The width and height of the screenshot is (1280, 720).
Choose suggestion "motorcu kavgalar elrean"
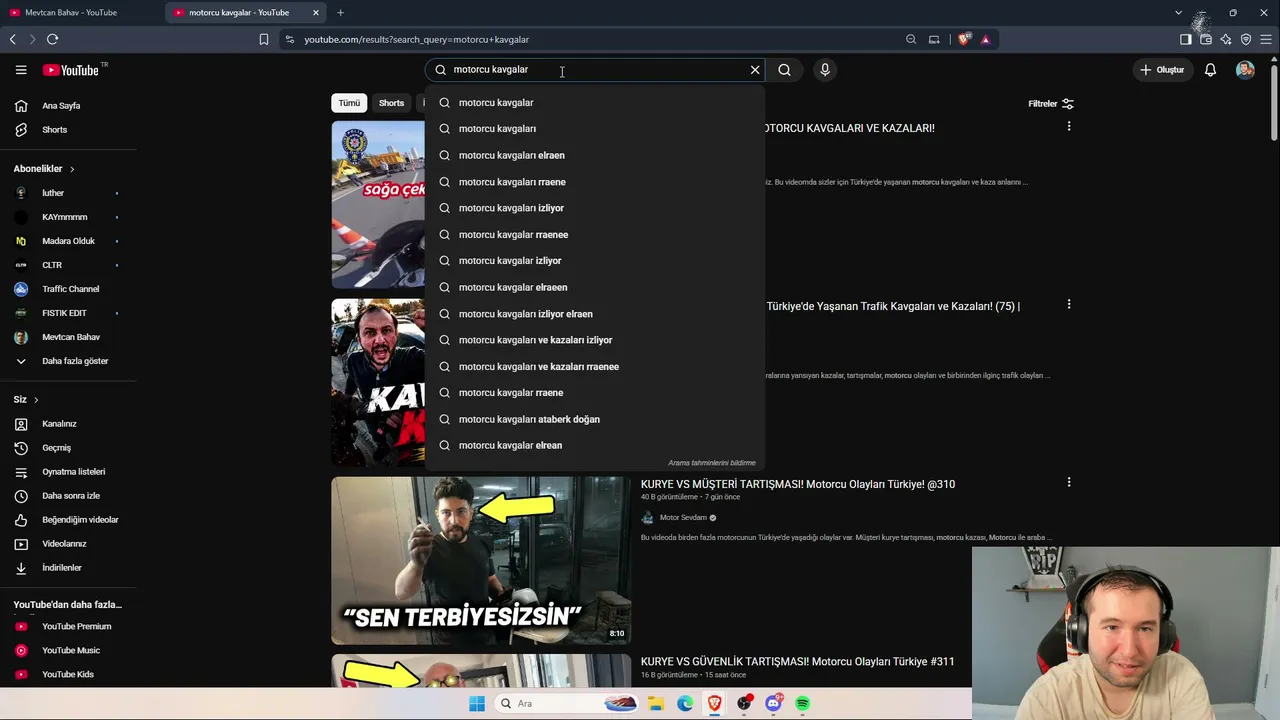pyautogui.click(x=595, y=445)
